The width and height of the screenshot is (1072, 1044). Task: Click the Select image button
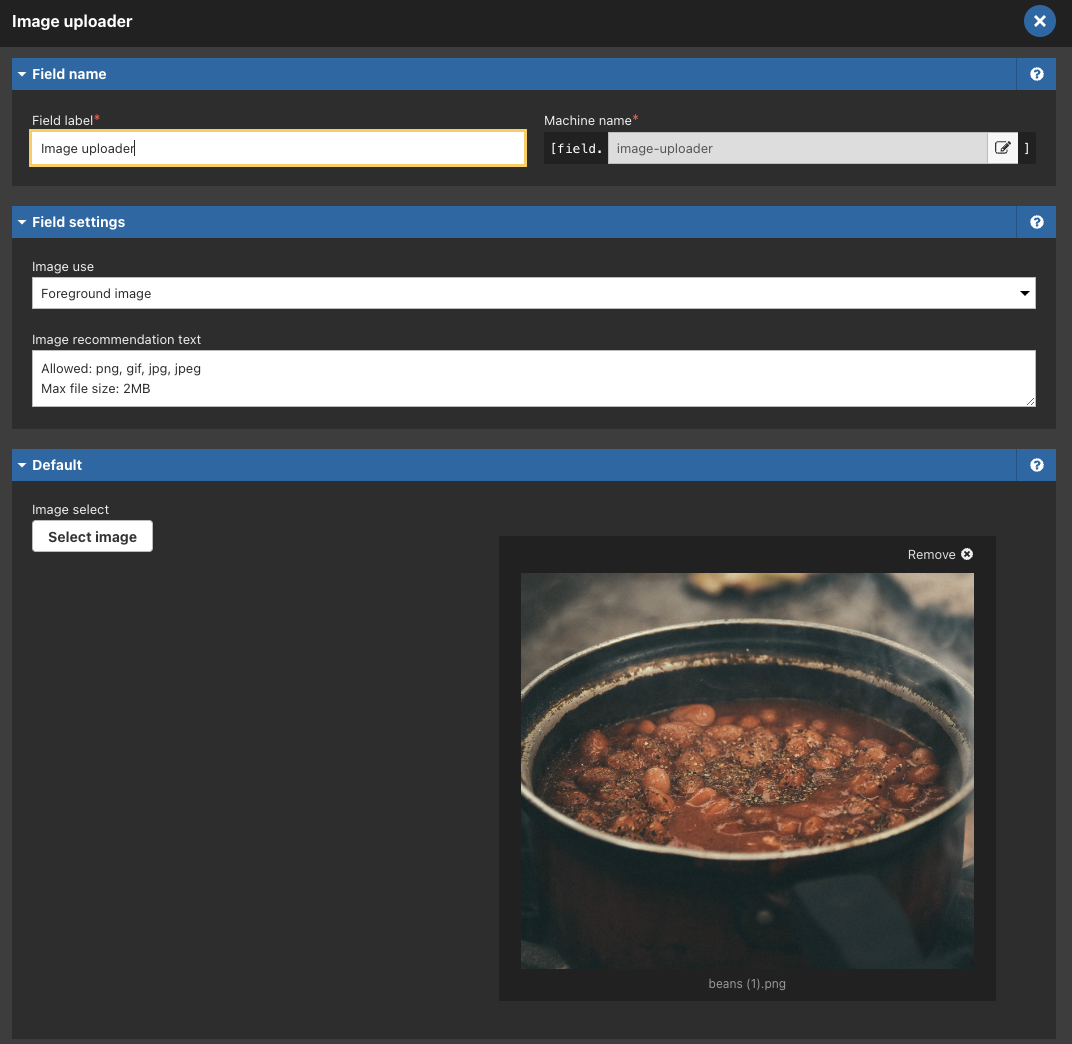coord(92,537)
